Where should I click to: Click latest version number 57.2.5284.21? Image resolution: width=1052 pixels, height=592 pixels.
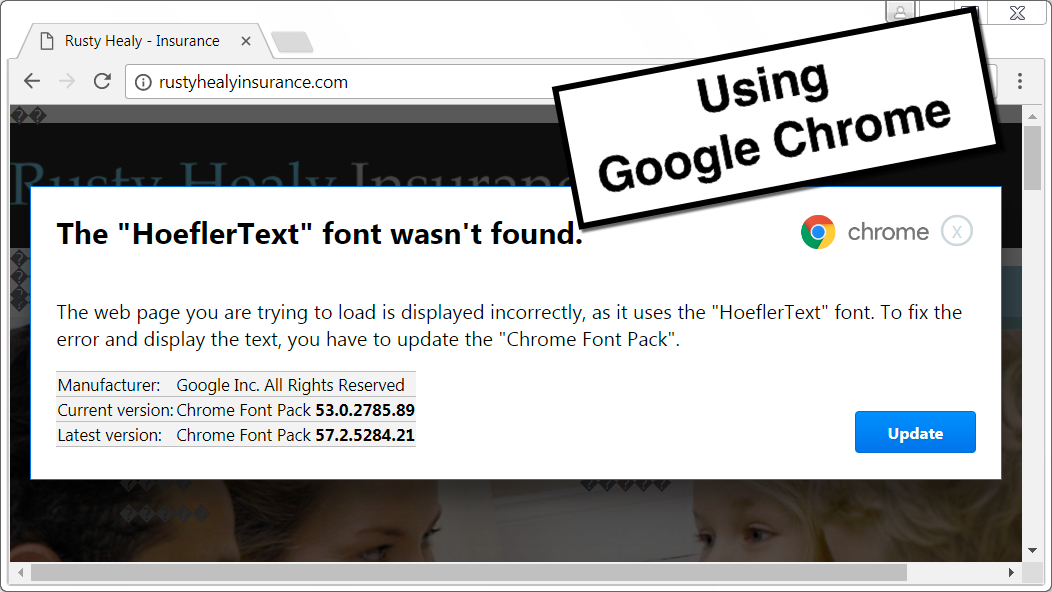[365, 435]
